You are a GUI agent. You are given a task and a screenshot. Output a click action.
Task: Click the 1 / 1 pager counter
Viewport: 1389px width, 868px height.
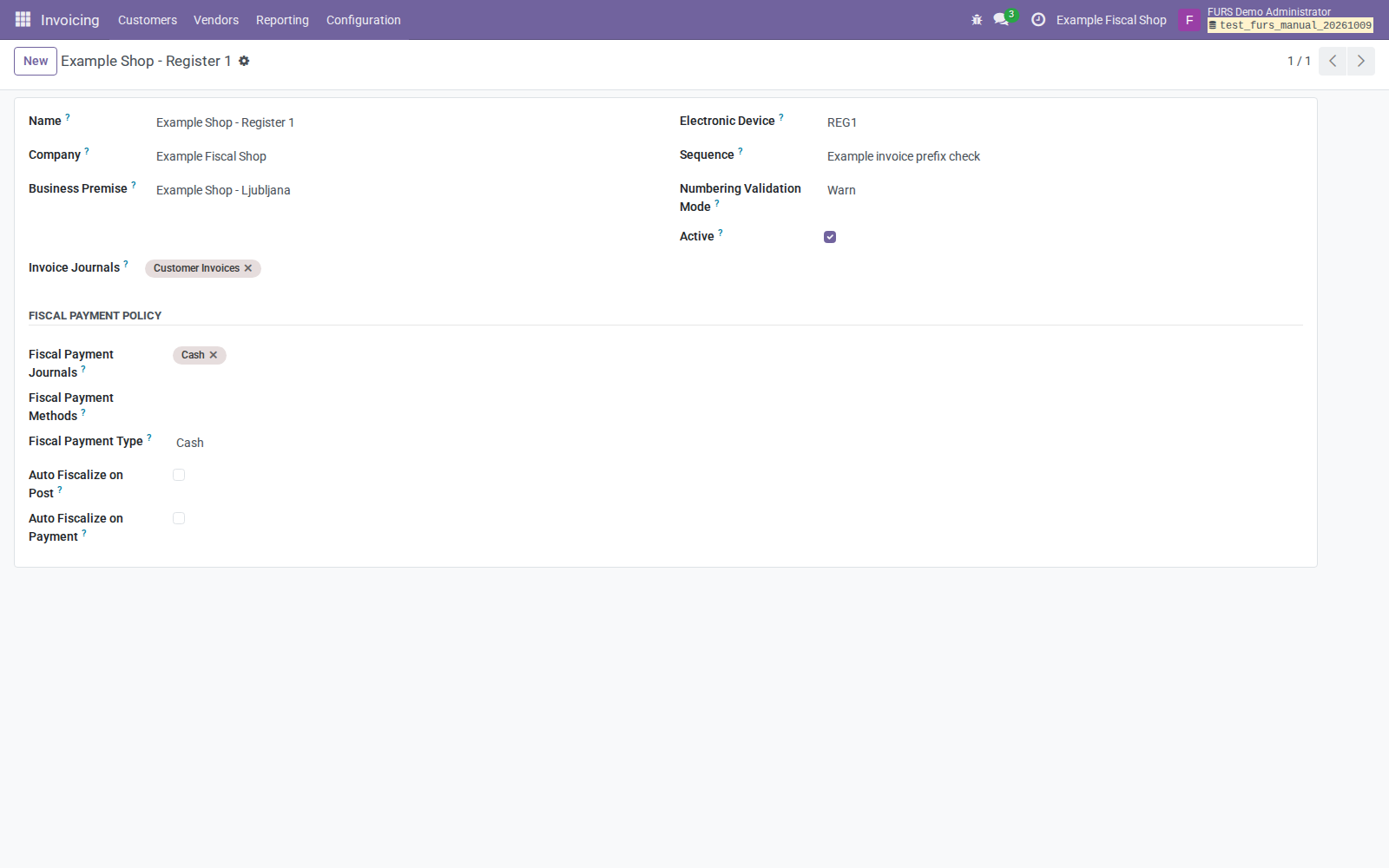(1299, 61)
